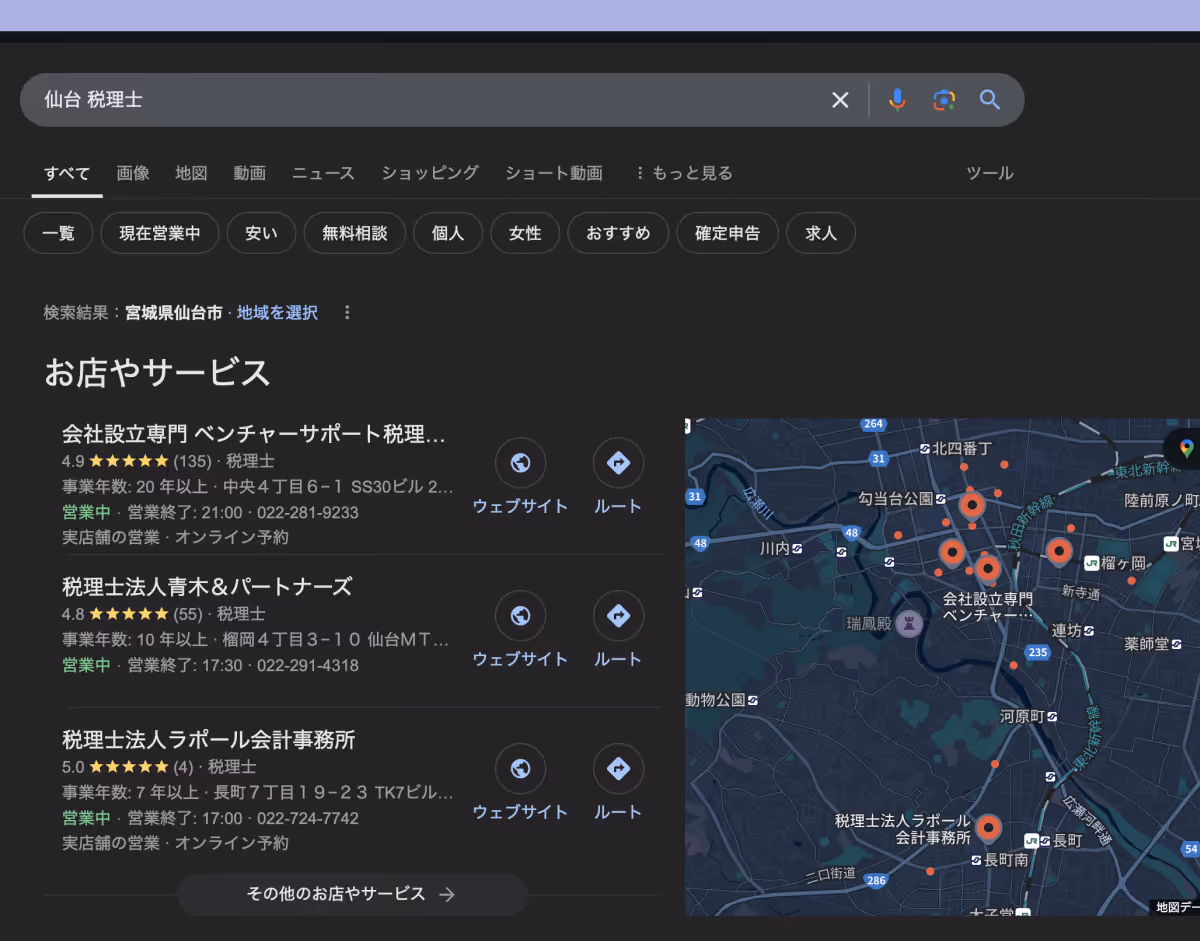Switch to the ショート動画 tab
The width and height of the screenshot is (1200, 941).
point(554,173)
